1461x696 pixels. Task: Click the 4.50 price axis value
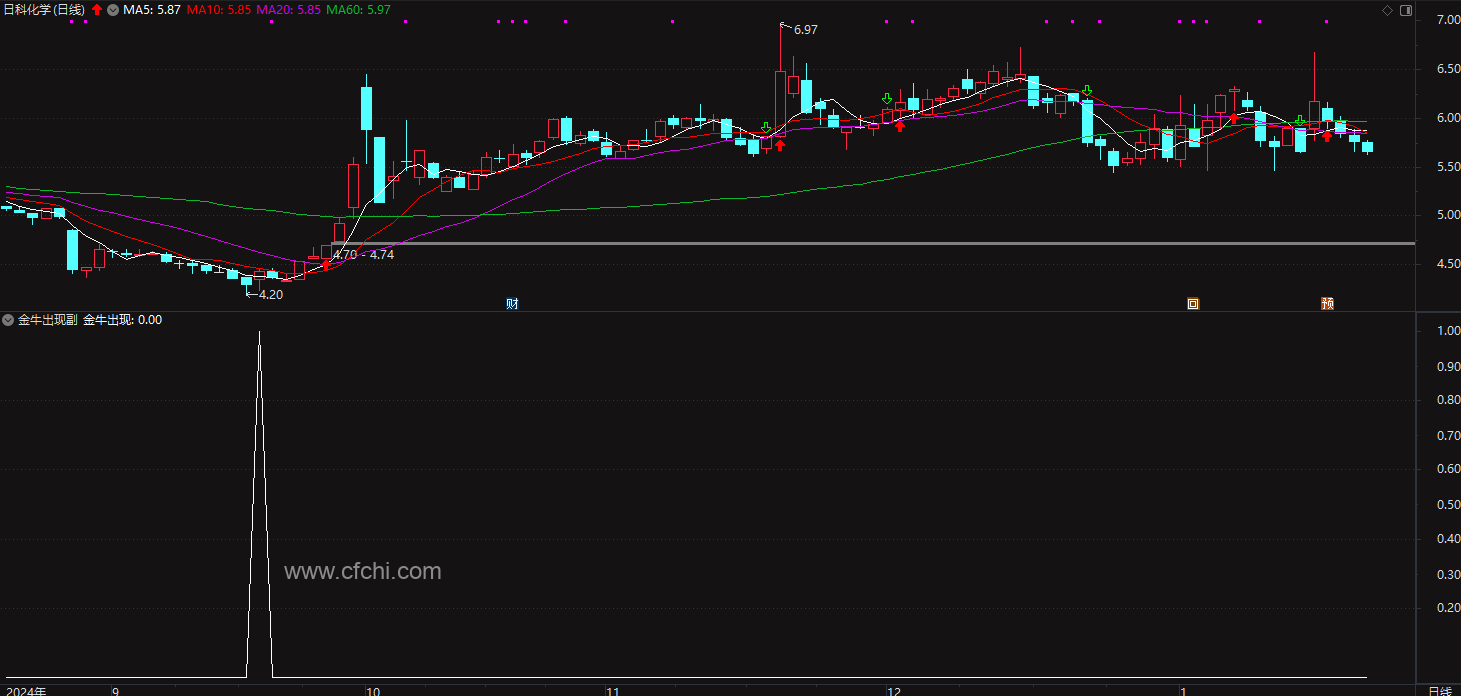pyautogui.click(x=1448, y=264)
